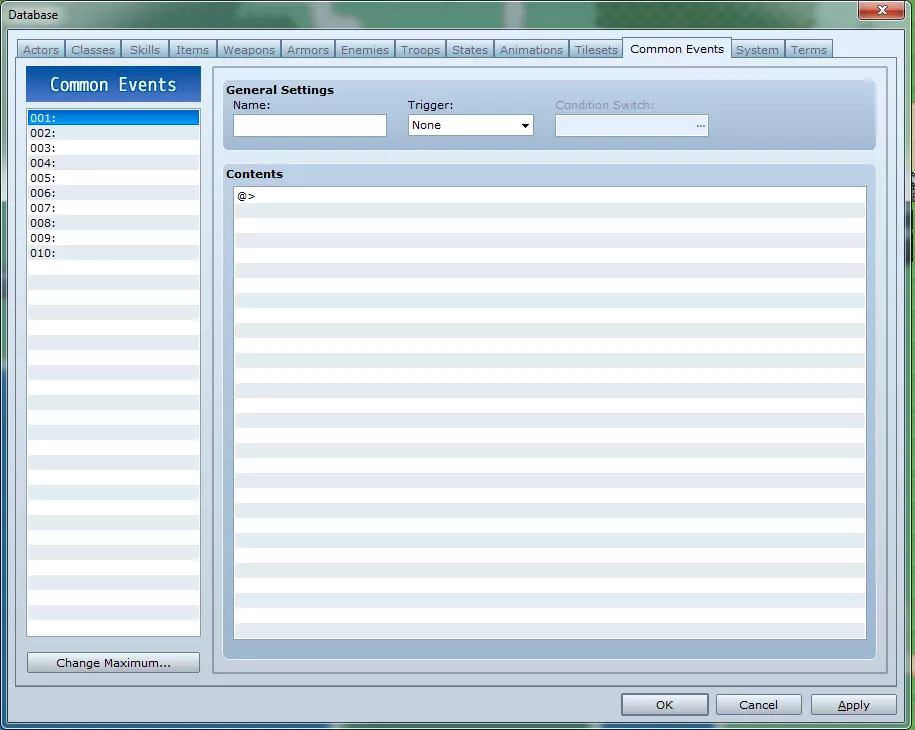Select common event 008 in list
The height and width of the screenshot is (730, 915).
(x=113, y=223)
